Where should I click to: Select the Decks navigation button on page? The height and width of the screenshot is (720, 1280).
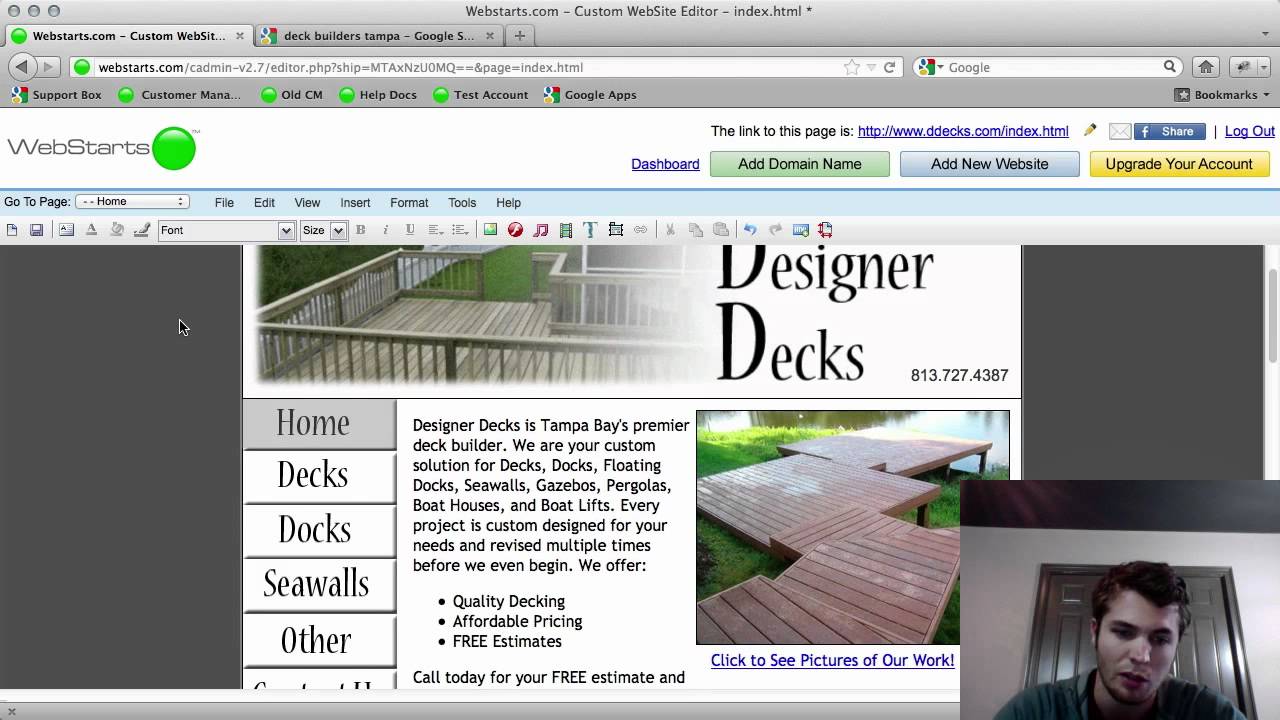(320, 475)
